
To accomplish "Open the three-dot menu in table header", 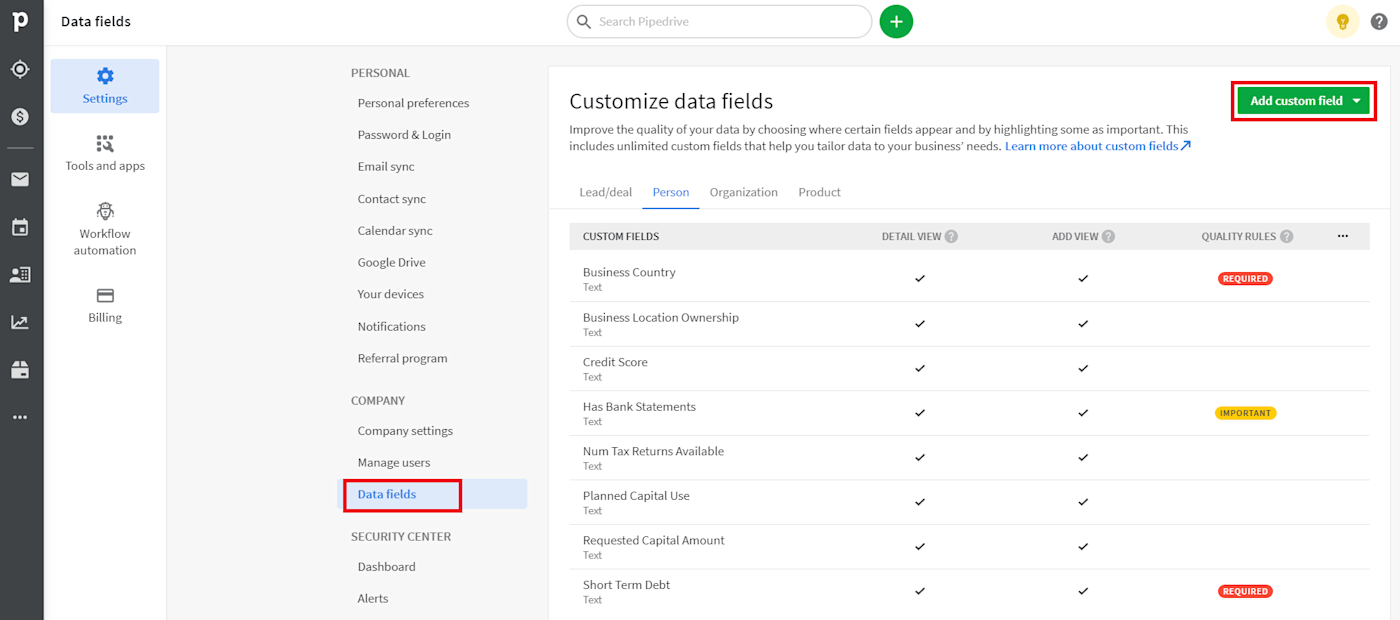I will click(1342, 237).
